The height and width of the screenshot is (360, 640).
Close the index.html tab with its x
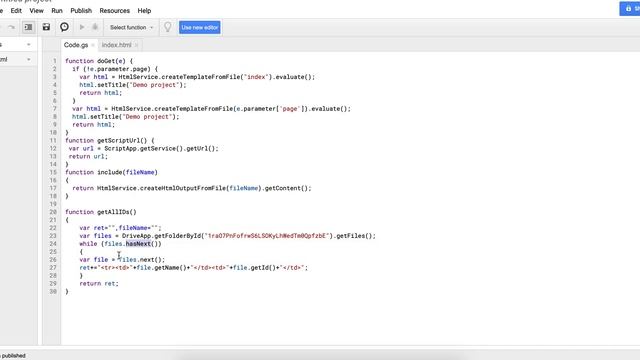[136, 45]
